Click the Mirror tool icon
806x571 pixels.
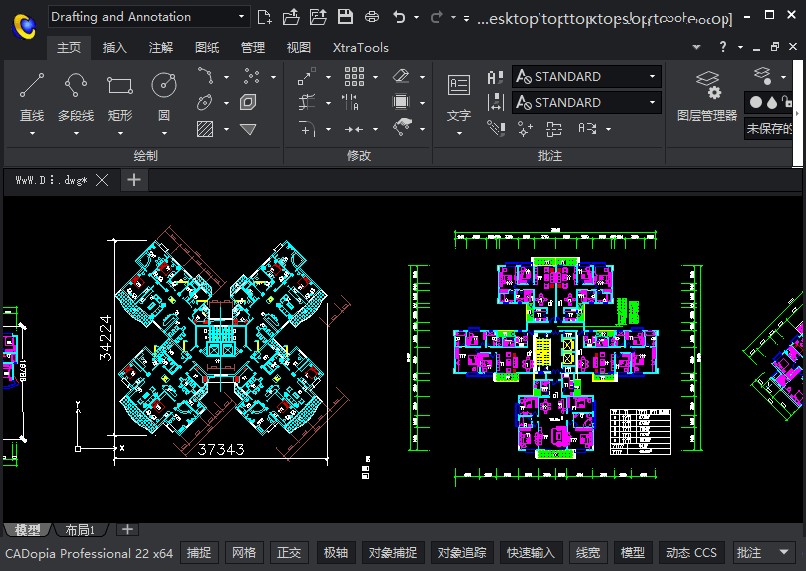(351, 102)
